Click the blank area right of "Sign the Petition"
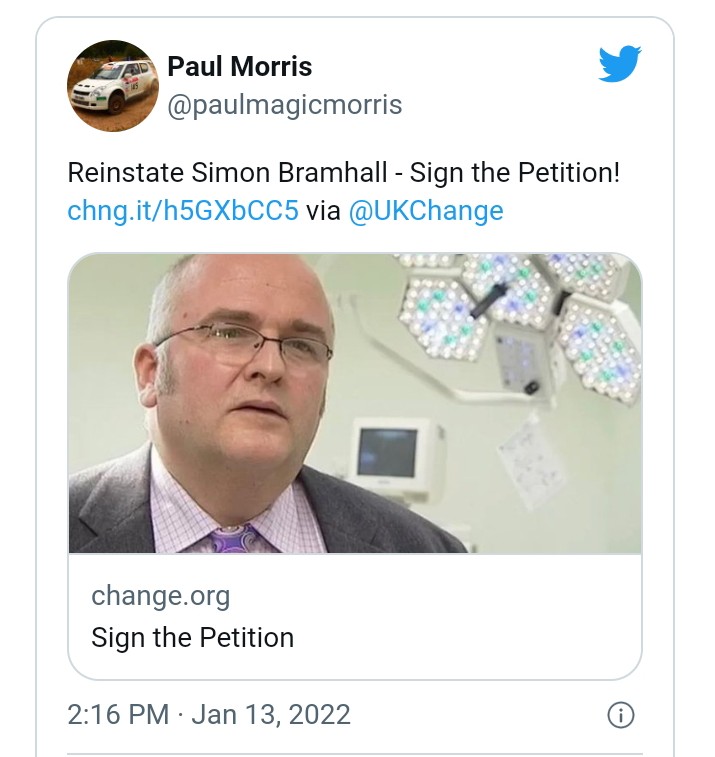 (460, 637)
